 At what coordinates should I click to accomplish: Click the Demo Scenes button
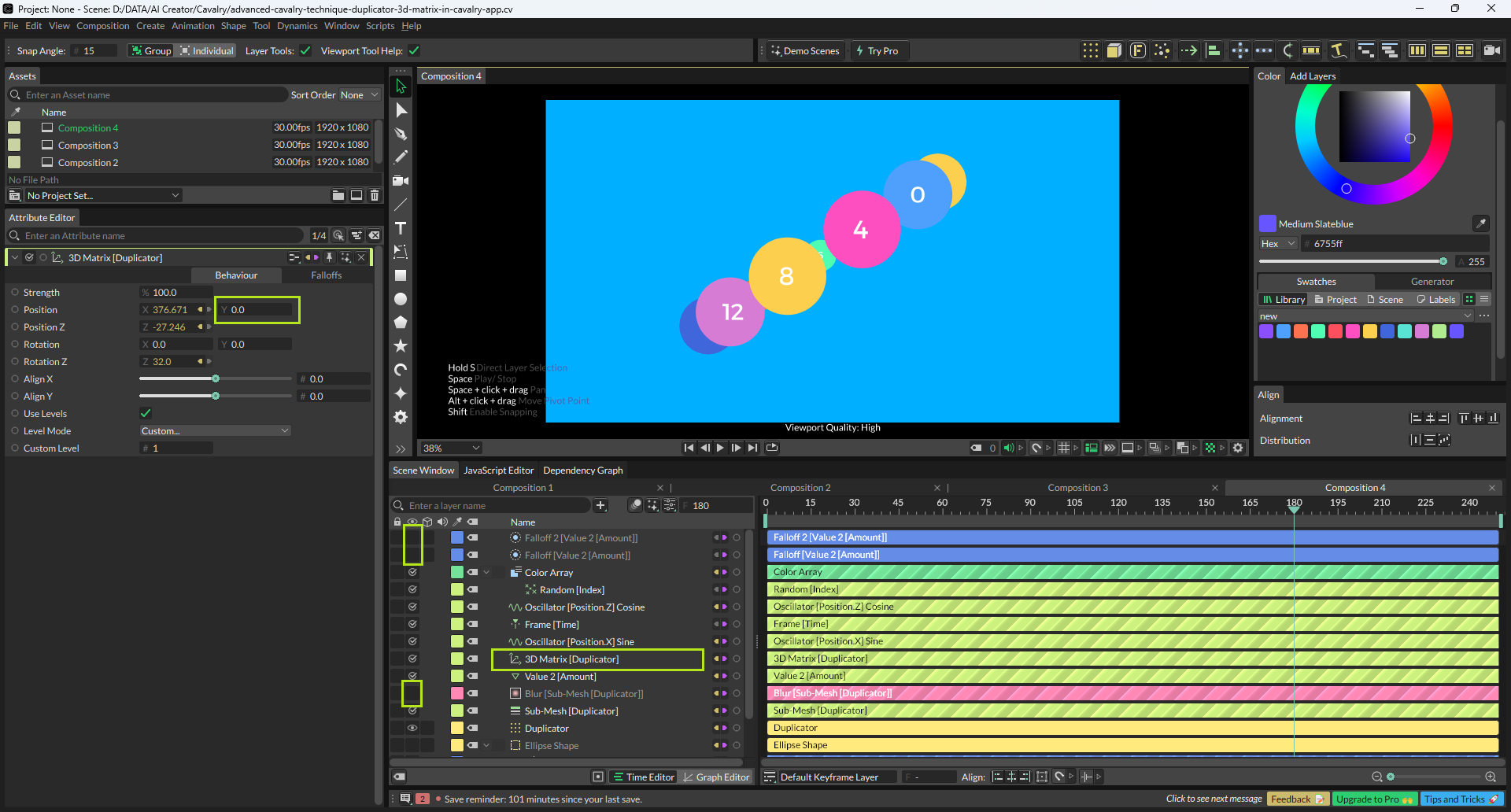point(804,51)
